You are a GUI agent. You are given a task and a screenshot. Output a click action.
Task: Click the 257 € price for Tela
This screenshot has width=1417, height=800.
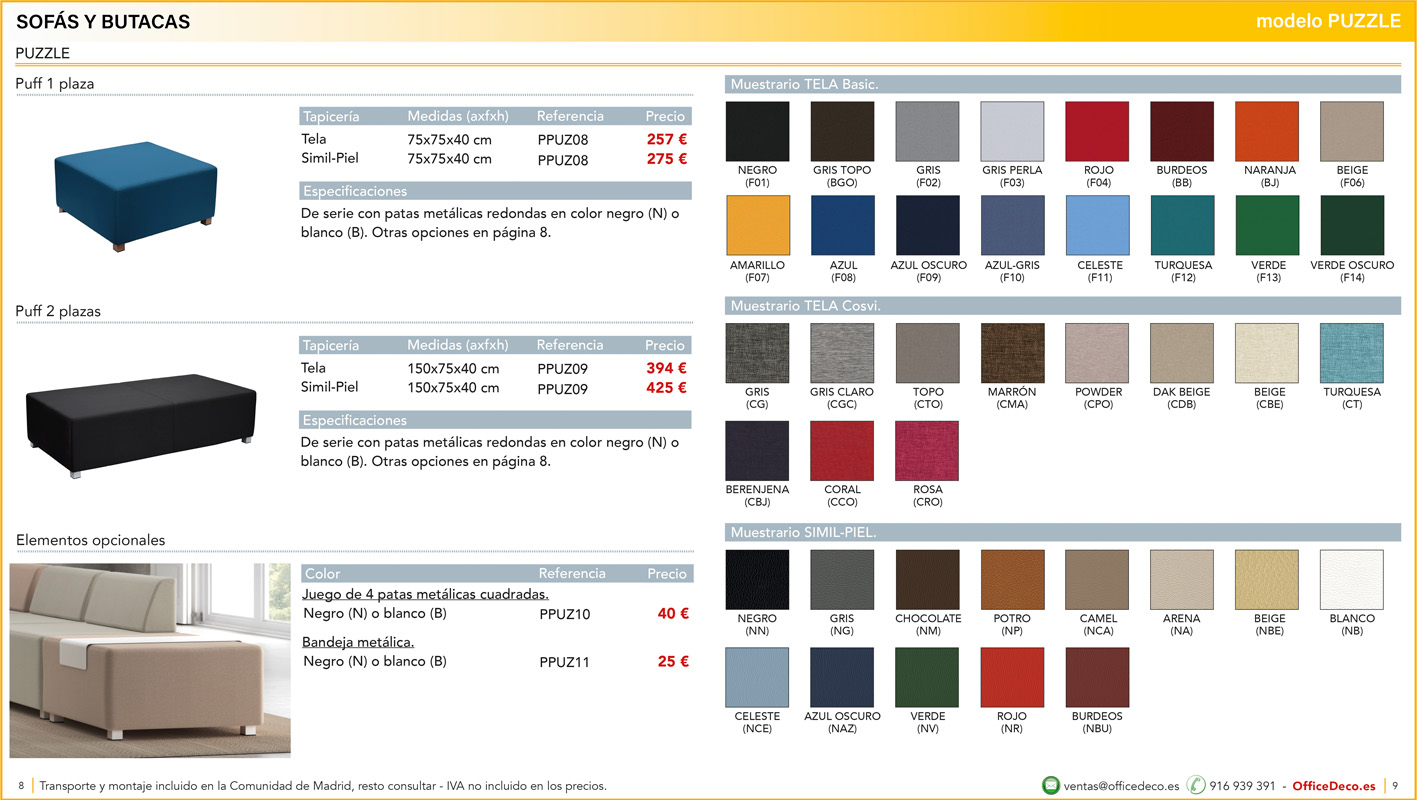(667, 140)
